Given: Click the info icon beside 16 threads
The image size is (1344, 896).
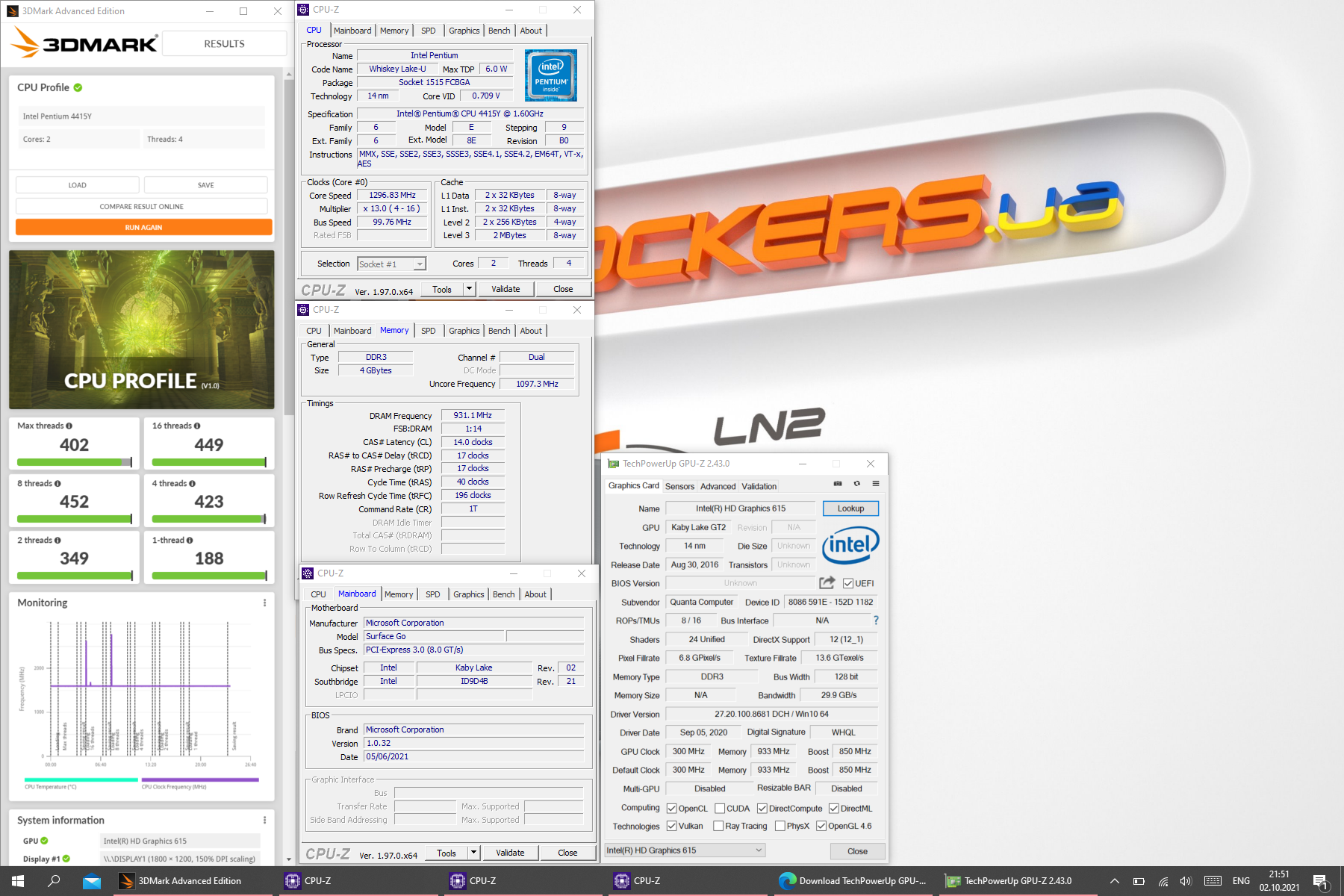Looking at the screenshot, I should 197,426.
